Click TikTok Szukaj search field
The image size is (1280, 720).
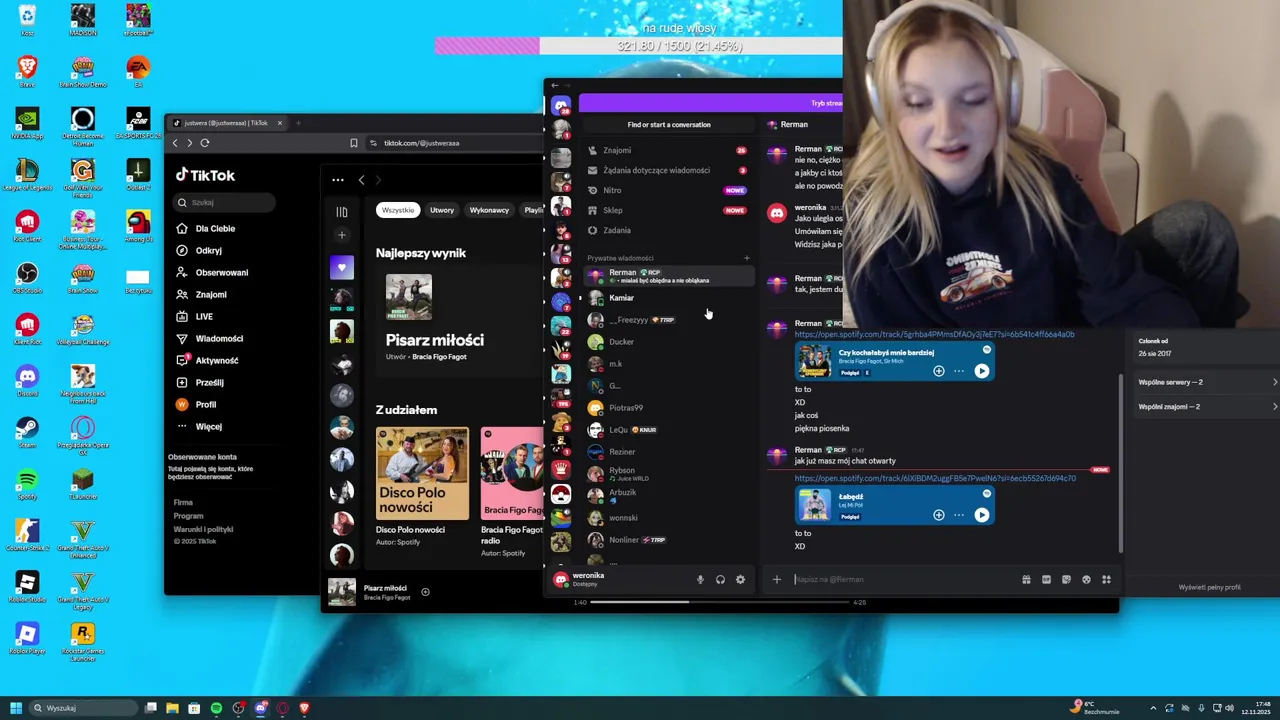(x=225, y=202)
